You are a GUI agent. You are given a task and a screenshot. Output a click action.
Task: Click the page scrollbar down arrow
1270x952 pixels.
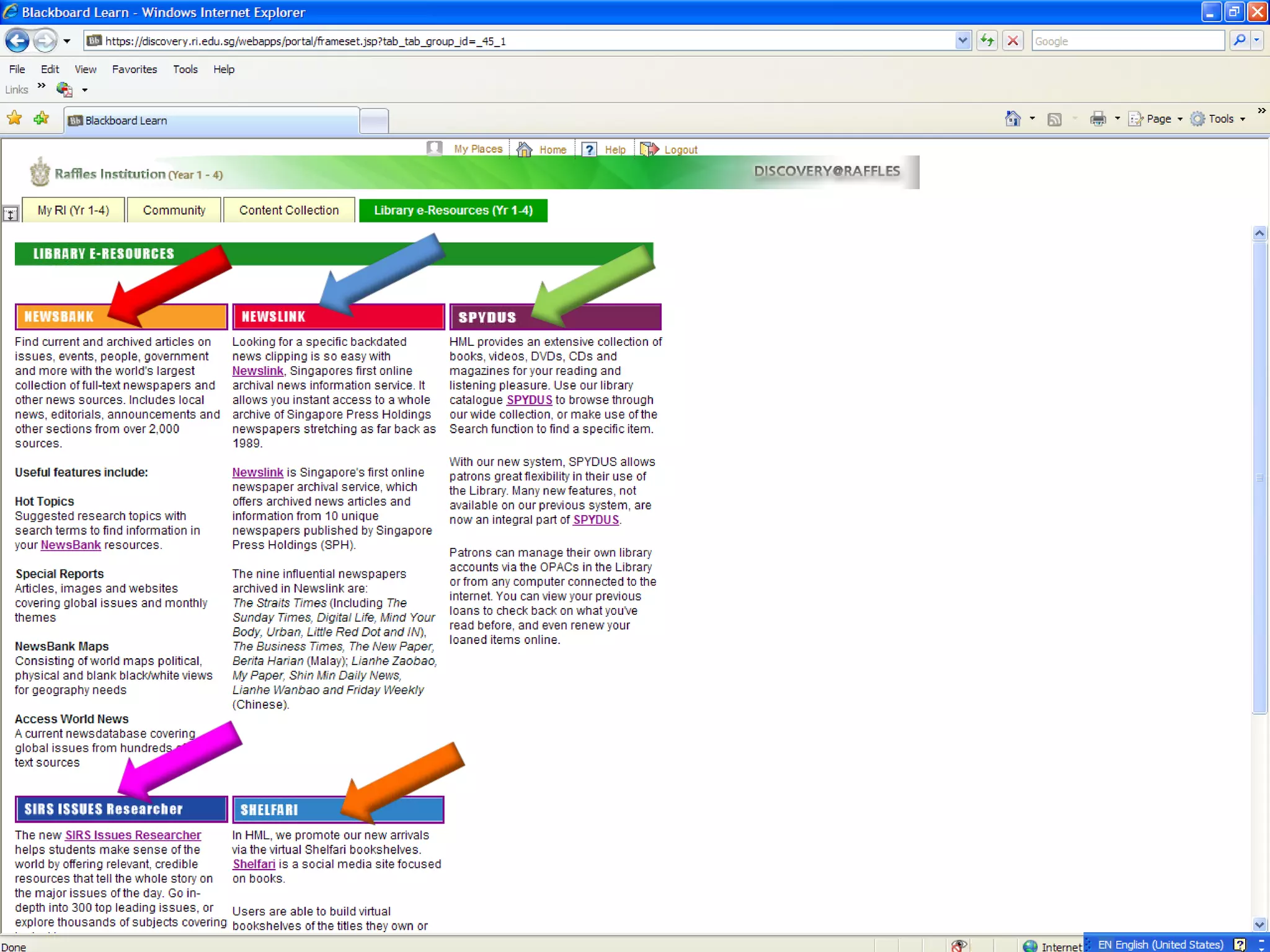click(1259, 924)
